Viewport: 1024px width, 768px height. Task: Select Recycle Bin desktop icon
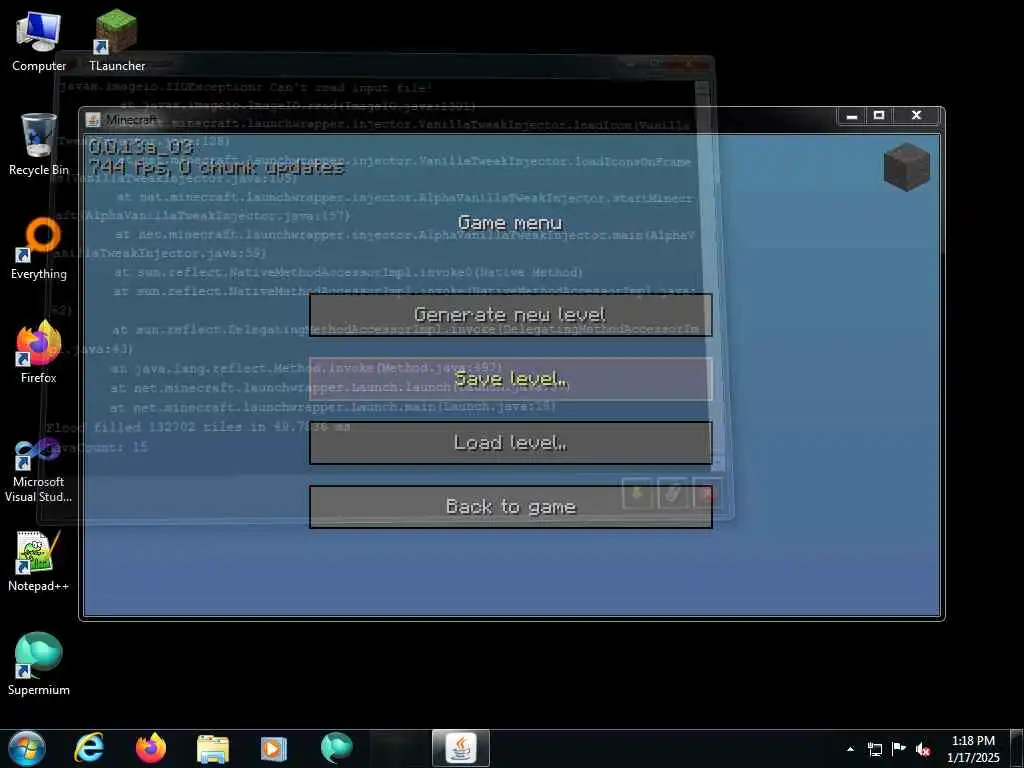[x=39, y=144]
